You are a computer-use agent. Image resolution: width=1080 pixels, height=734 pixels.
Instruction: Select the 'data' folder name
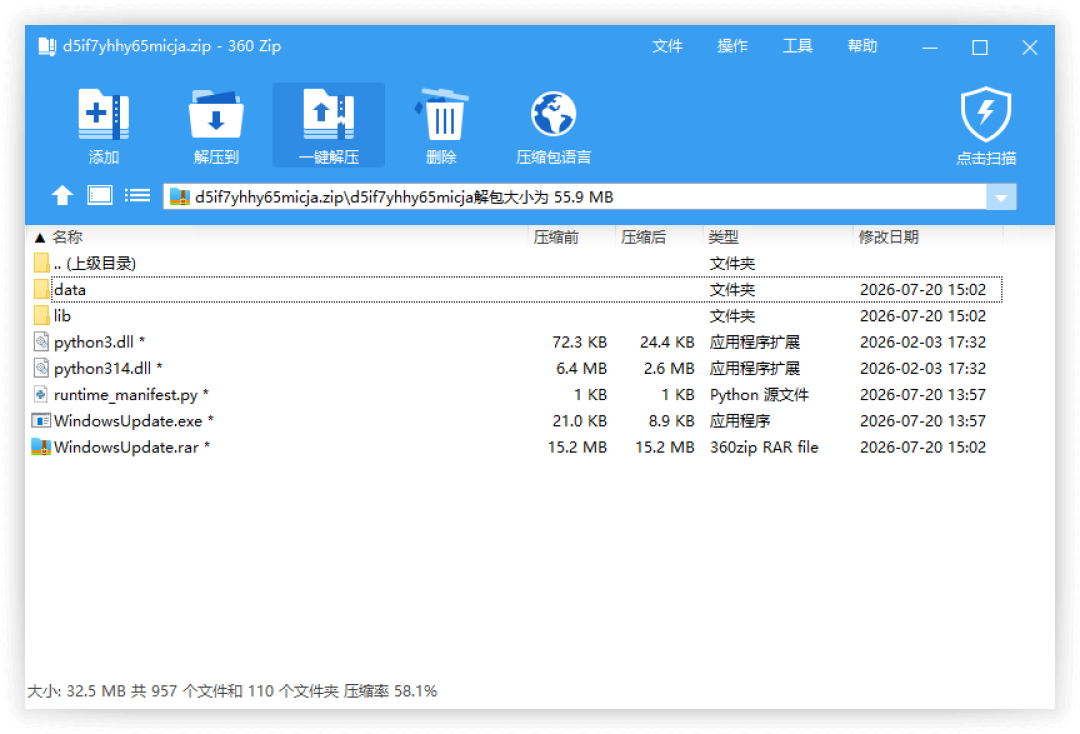coord(70,290)
